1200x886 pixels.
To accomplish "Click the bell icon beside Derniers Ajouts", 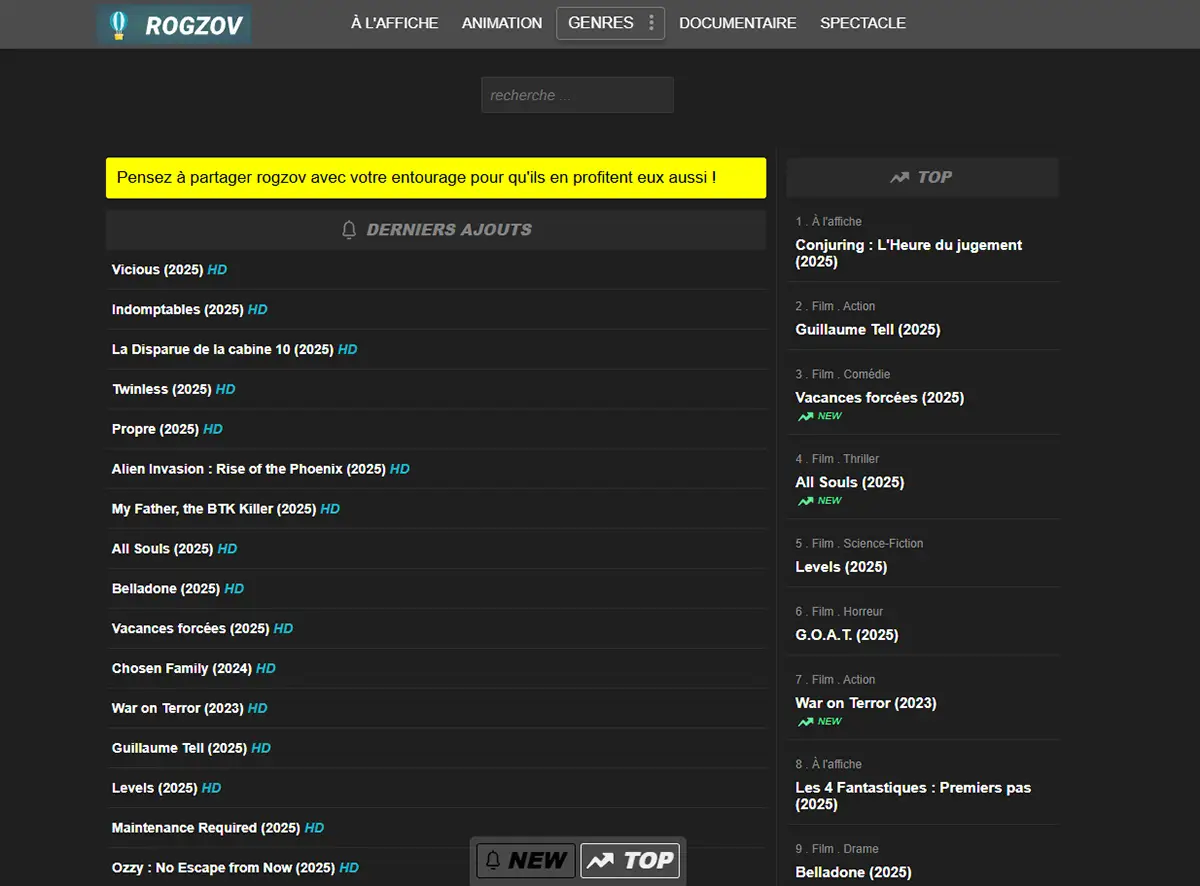I will [x=349, y=230].
